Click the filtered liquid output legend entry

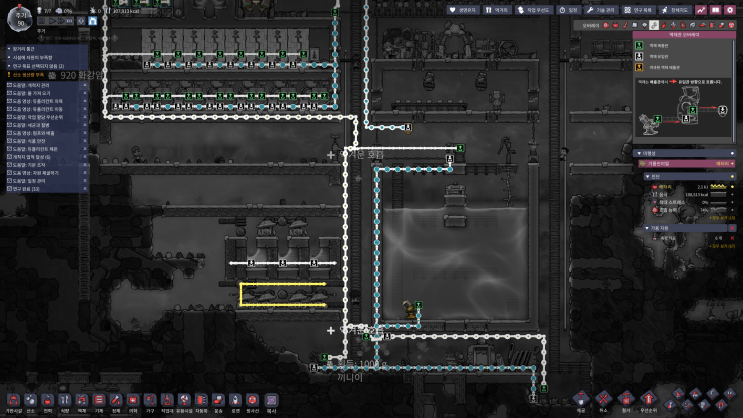click(x=663, y=67)
